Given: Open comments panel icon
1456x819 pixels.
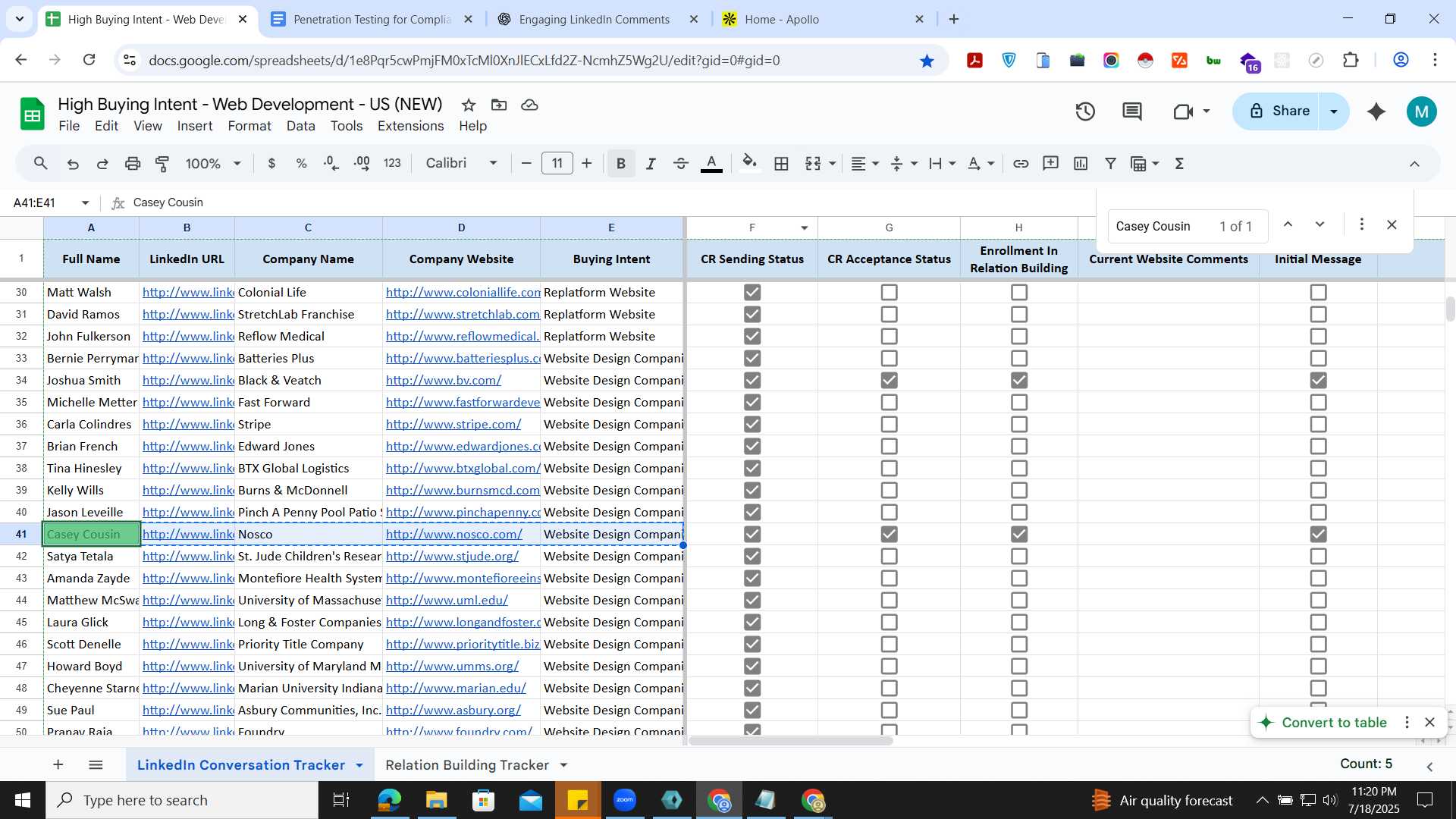Looking at the screenshot, I should [1132, 111].
